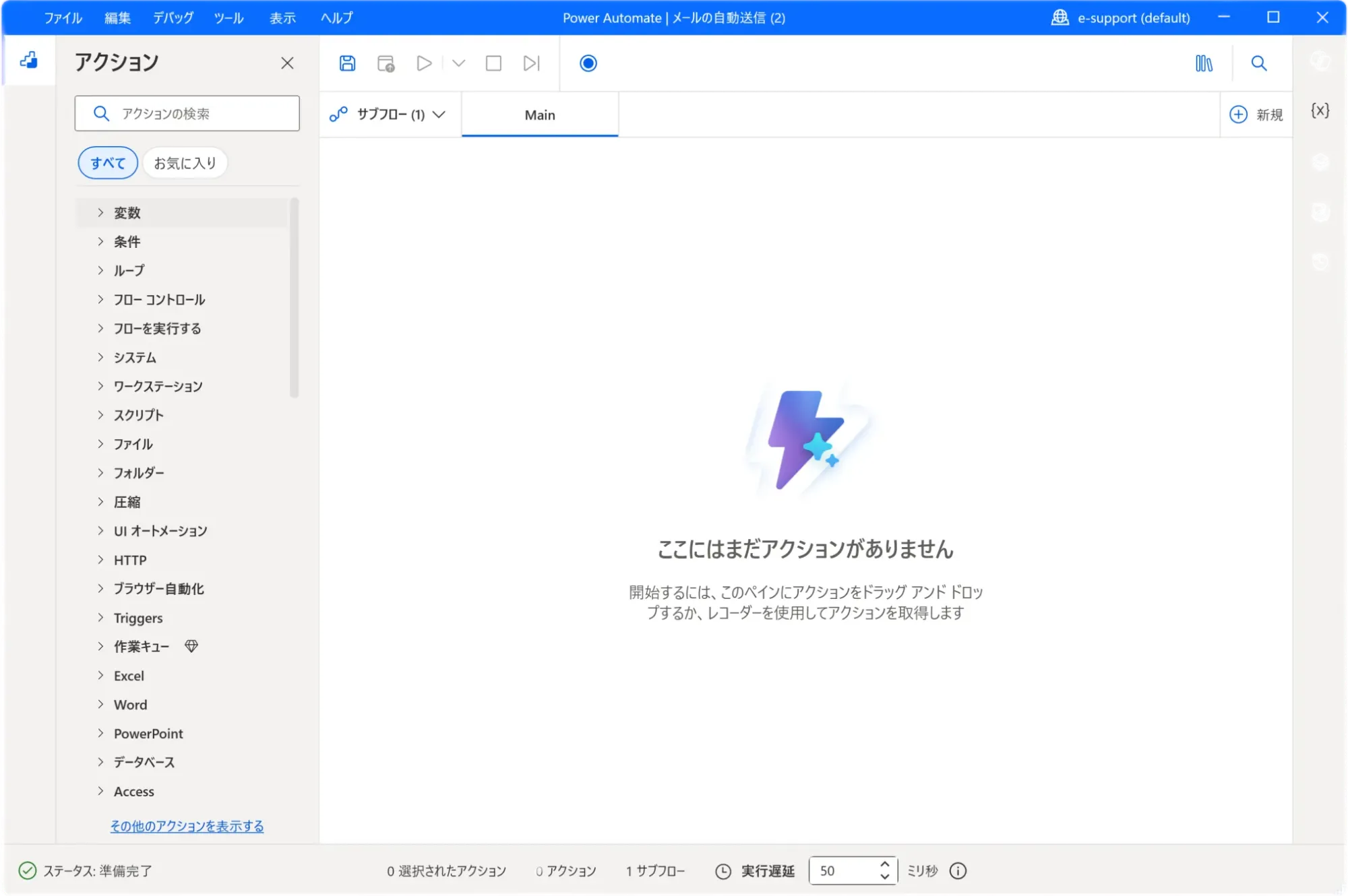The height and width of the screenshot is (896, 1348).
Task: Open the 編集 menu
Action: click(x=118, y=18)
